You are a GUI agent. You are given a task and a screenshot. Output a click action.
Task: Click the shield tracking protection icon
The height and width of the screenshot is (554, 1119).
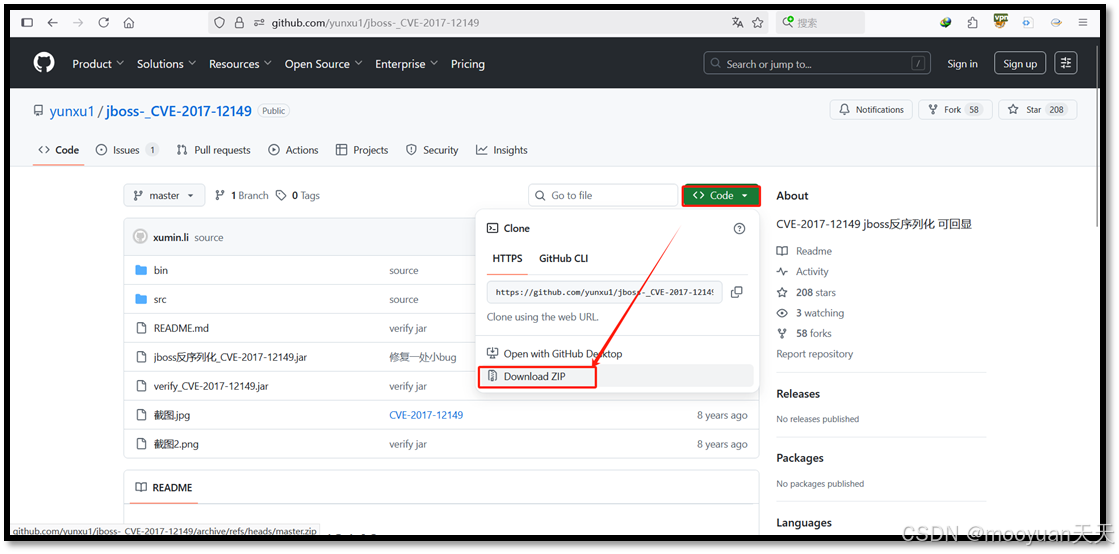click(x=219, y=23)
